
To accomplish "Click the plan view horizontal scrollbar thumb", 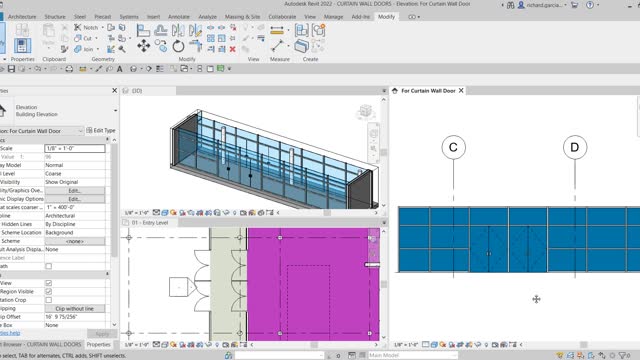I will pos(314,345).
